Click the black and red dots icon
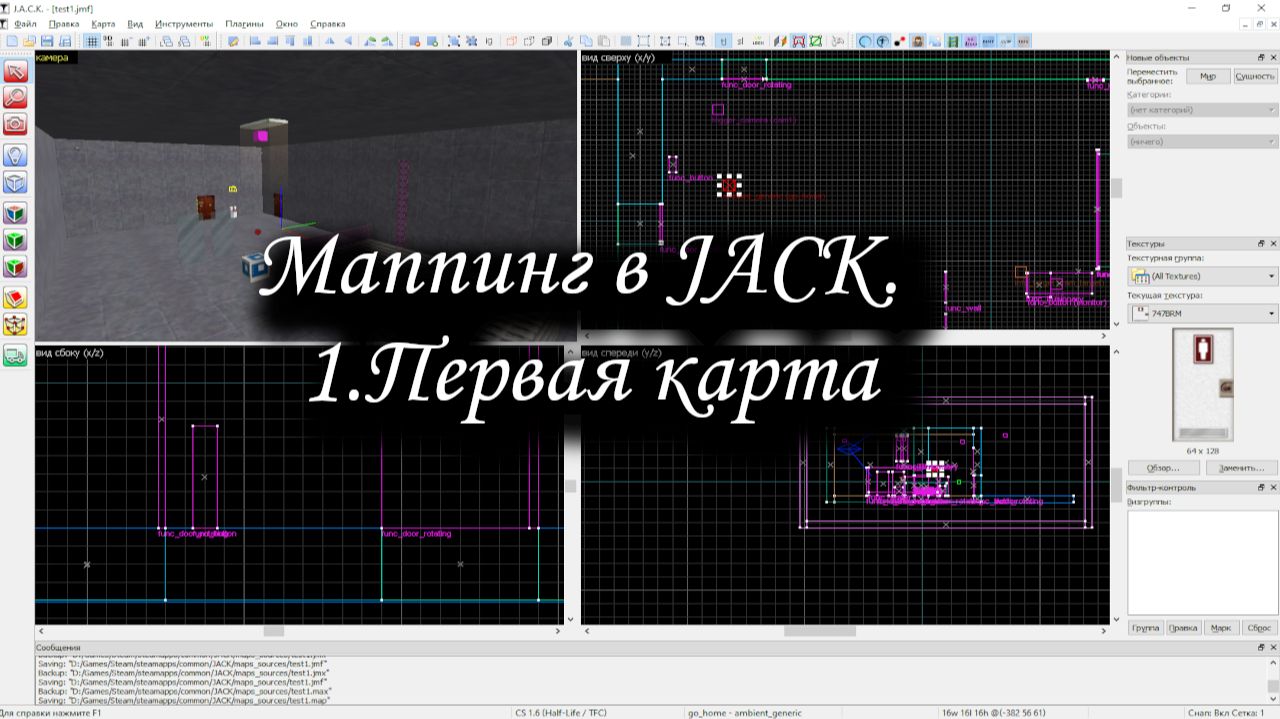 tap(899, 41)
